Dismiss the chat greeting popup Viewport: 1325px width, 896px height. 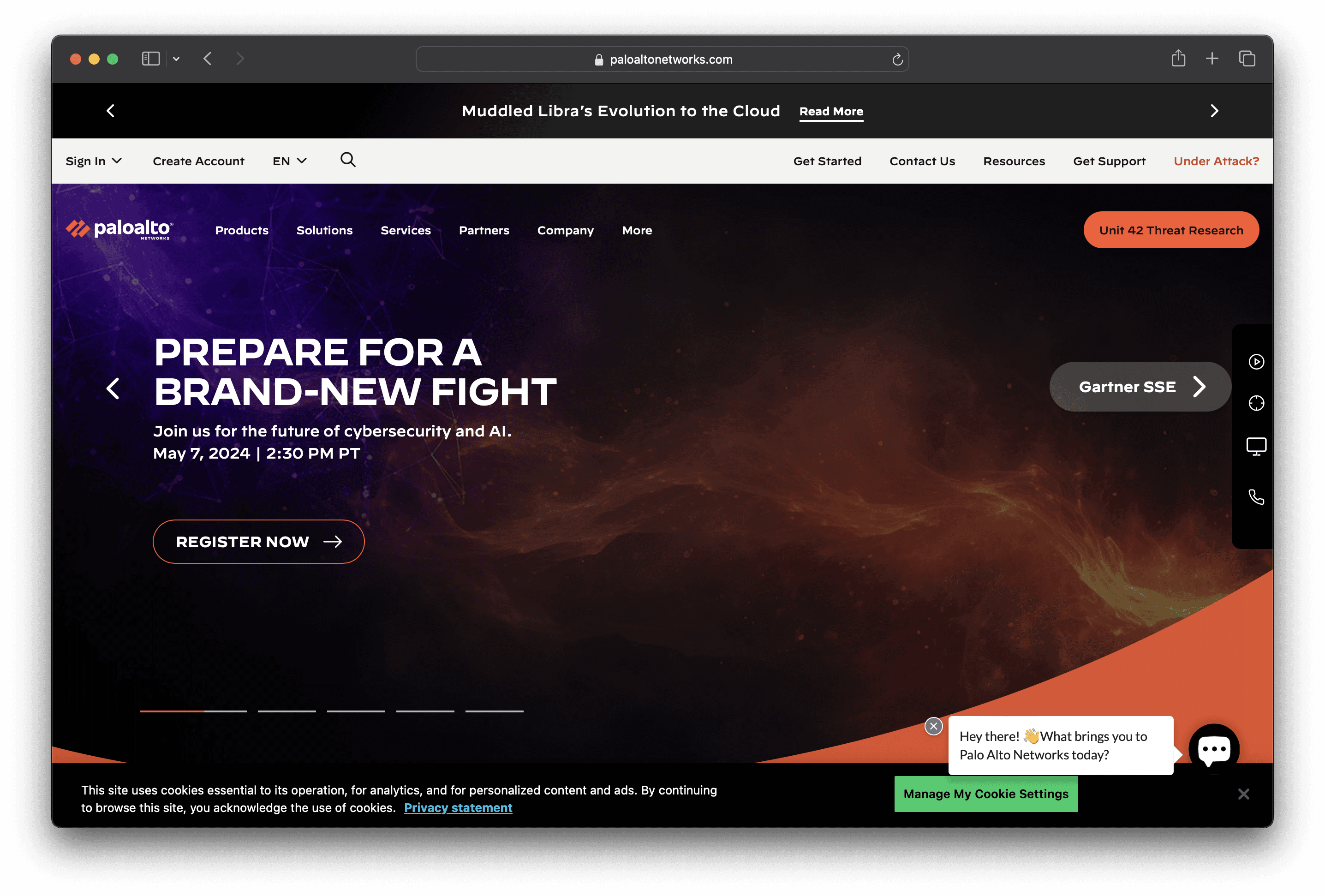coord(933,726)
